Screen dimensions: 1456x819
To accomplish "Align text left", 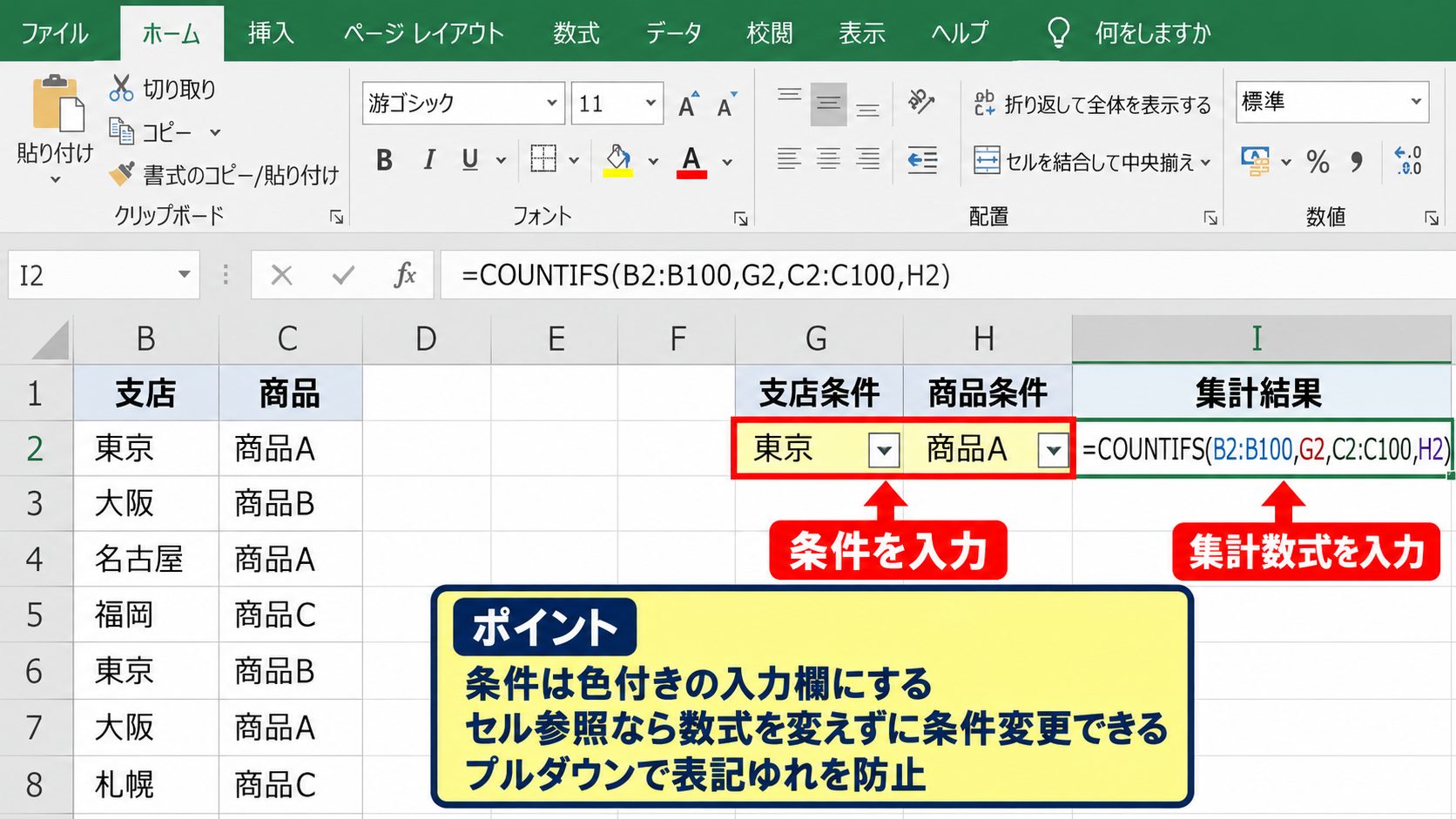I will point(789,159).
